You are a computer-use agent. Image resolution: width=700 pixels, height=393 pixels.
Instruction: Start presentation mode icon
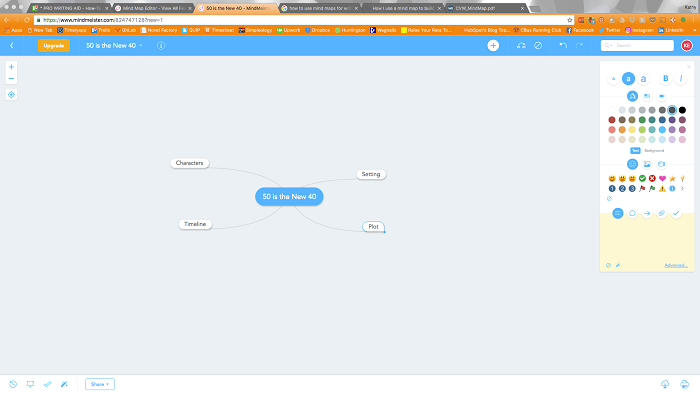point(30,384)
